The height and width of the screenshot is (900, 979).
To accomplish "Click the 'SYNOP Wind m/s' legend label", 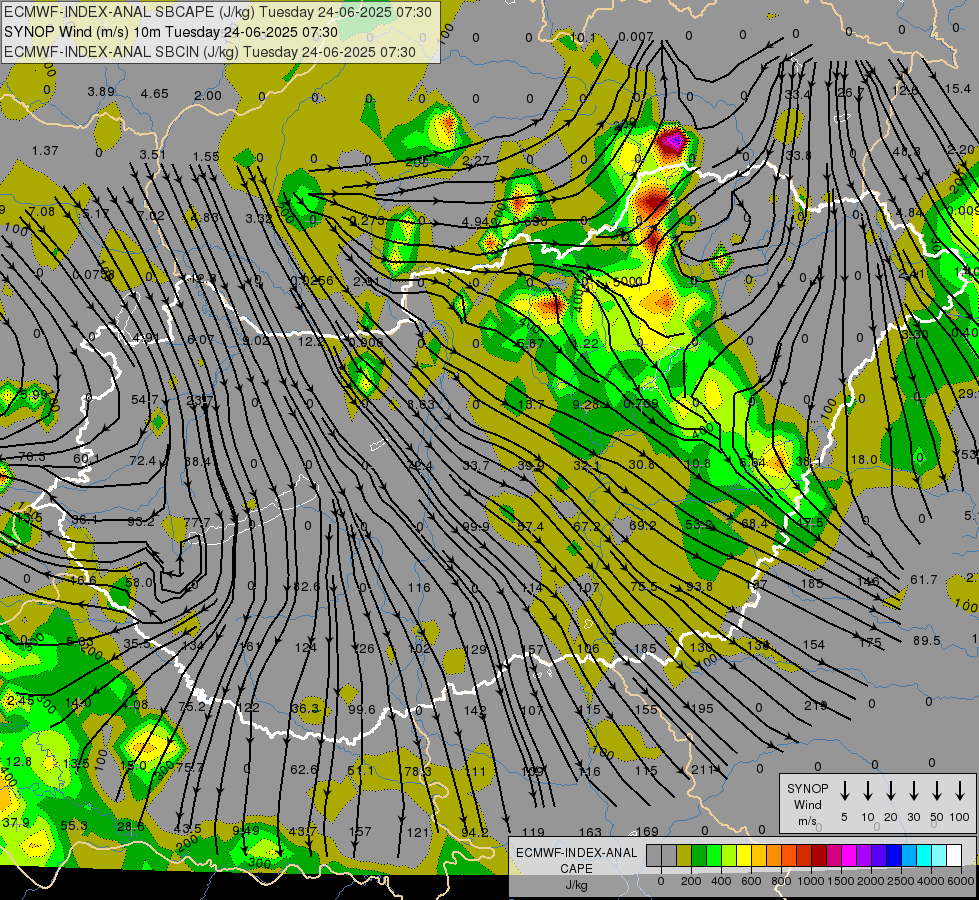I will click(x=807, y=804).
